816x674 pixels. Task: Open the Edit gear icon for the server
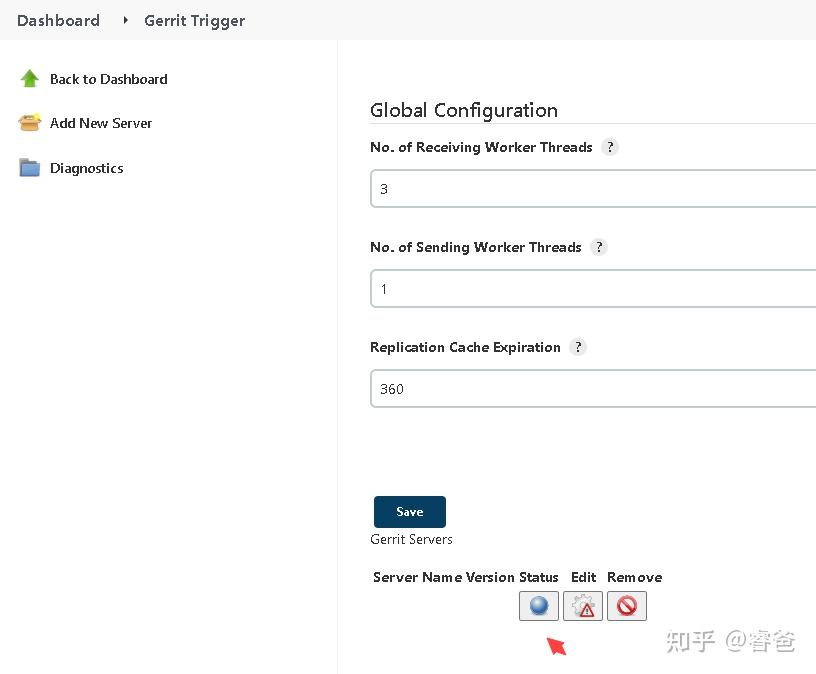point(582,605)
